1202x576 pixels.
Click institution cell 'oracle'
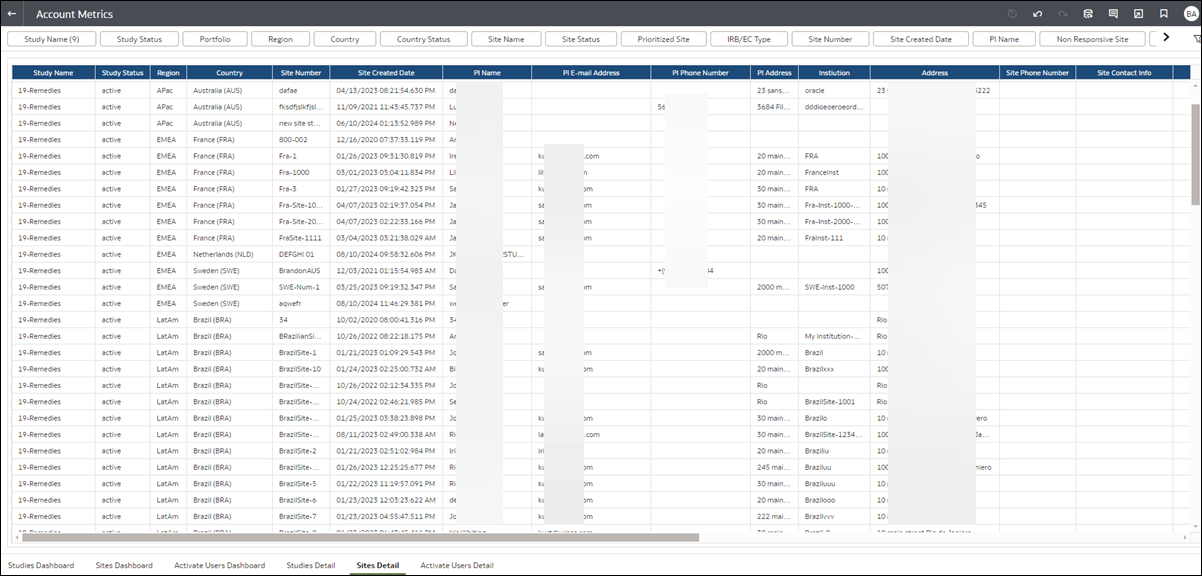pyautogui.click(x=834, y=90)
